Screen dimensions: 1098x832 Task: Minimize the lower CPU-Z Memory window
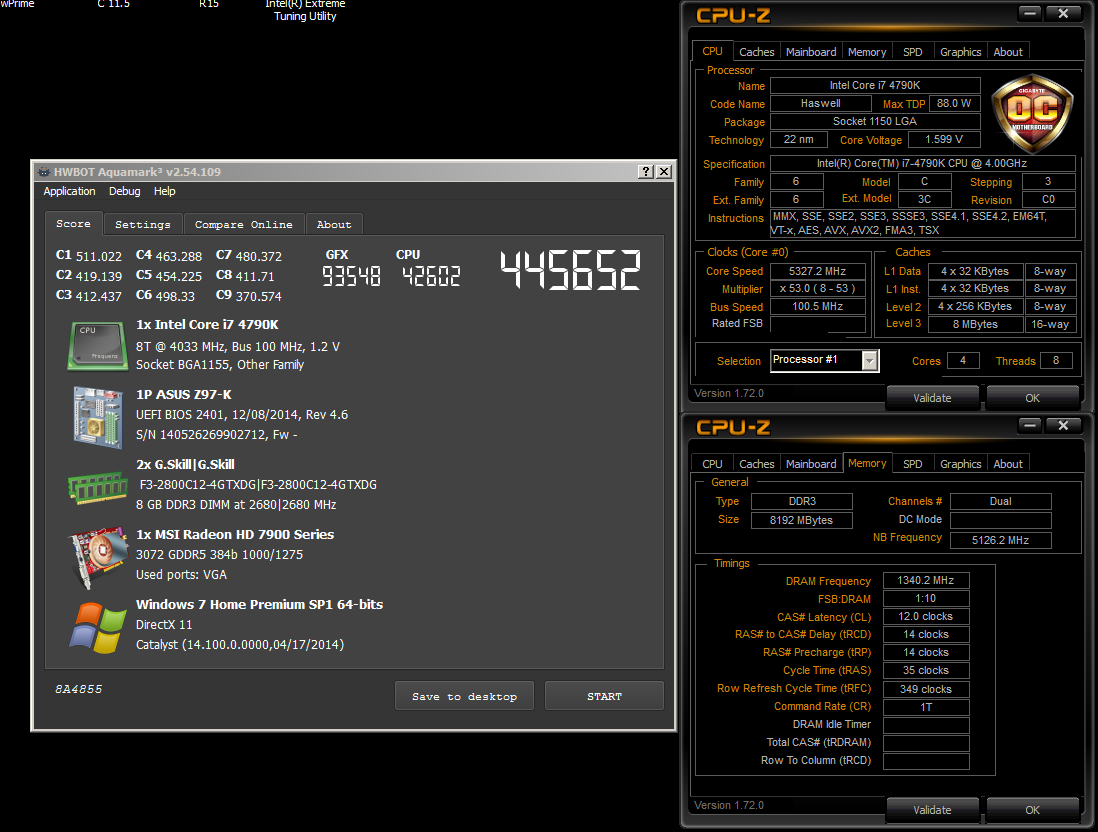tap(1029, 425)
